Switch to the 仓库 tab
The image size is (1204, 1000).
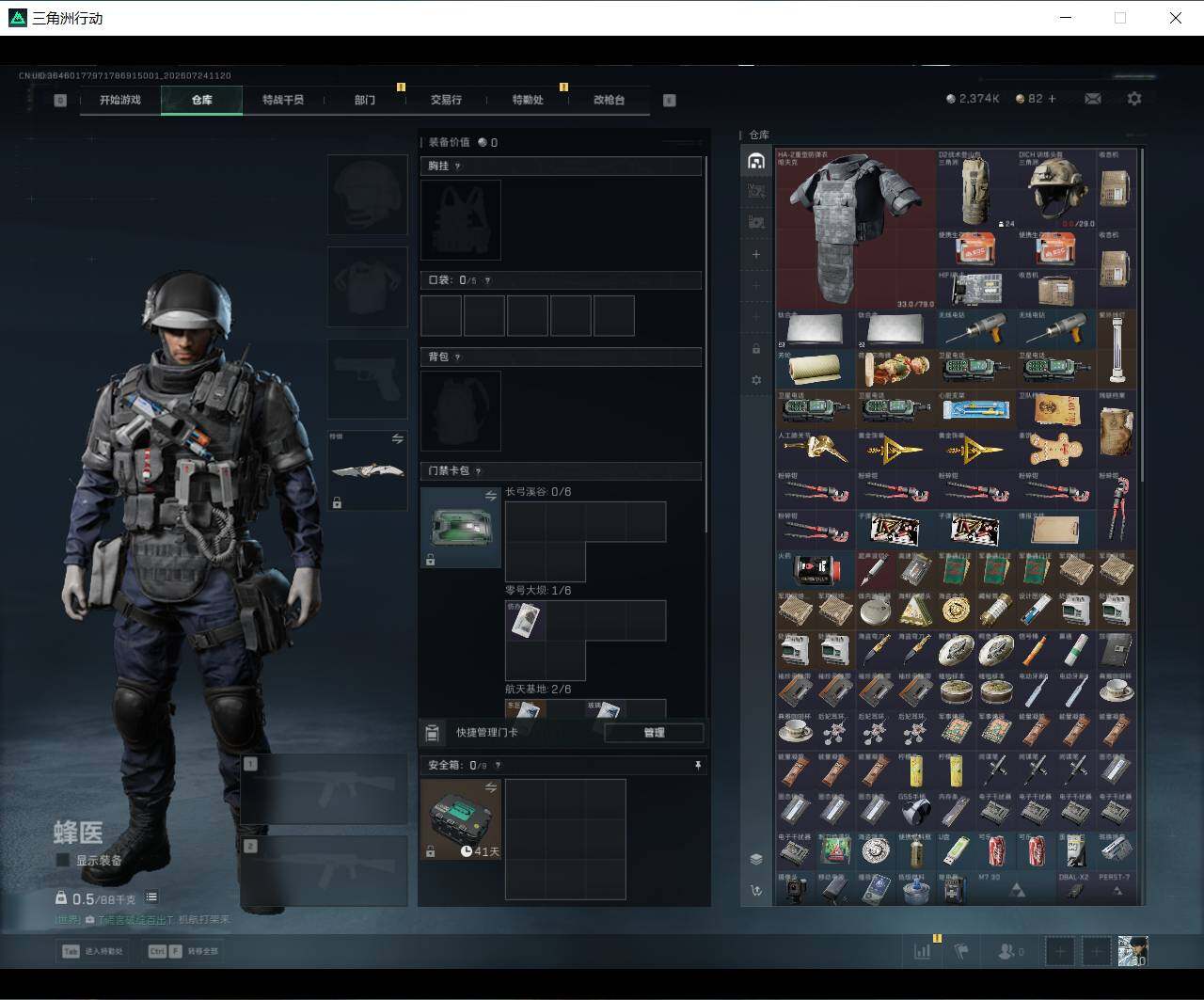(x=202, y=100)
